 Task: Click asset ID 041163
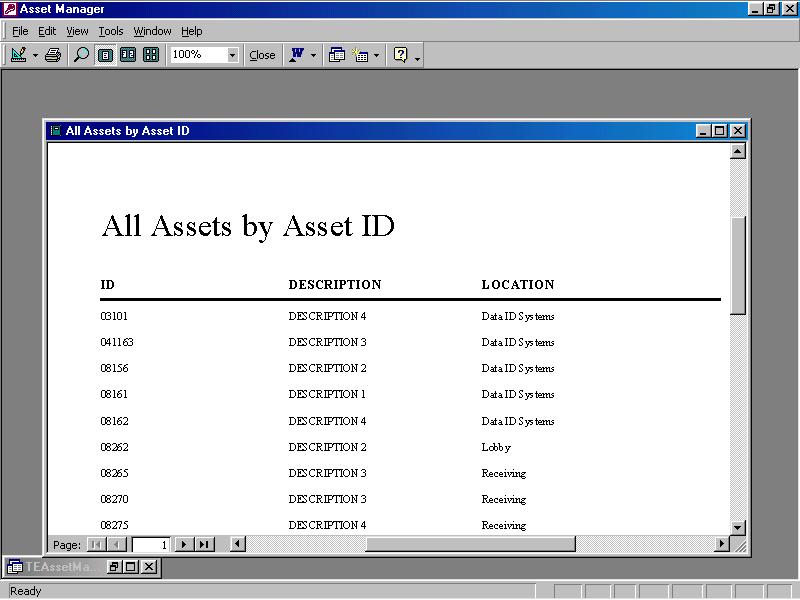[x=117, y=342]
